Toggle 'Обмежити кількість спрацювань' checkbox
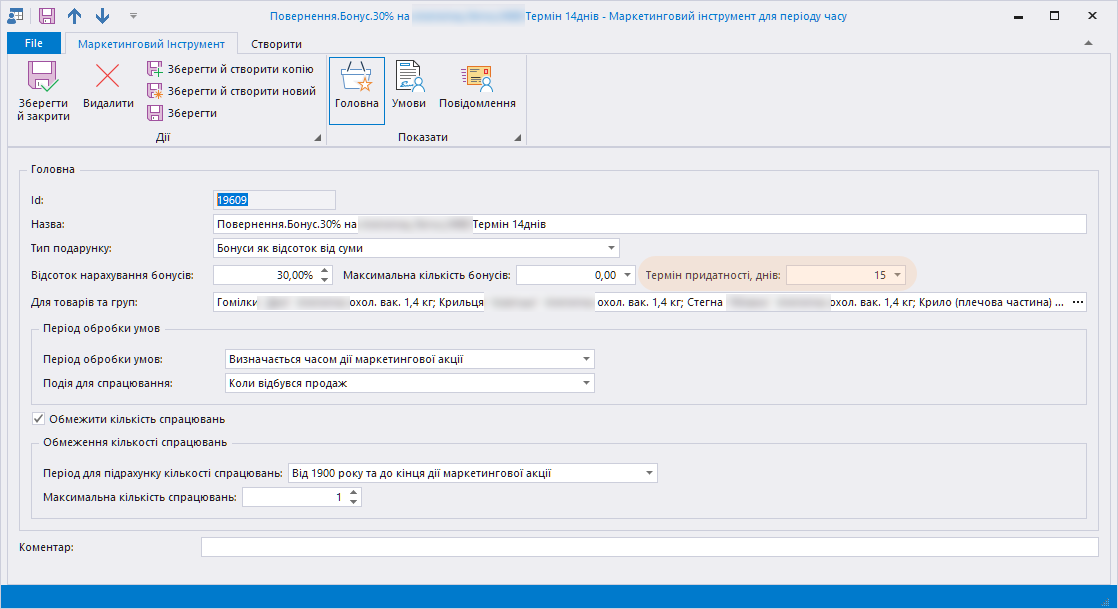This screenshot has width=1118, height=609. pos(39,418)
